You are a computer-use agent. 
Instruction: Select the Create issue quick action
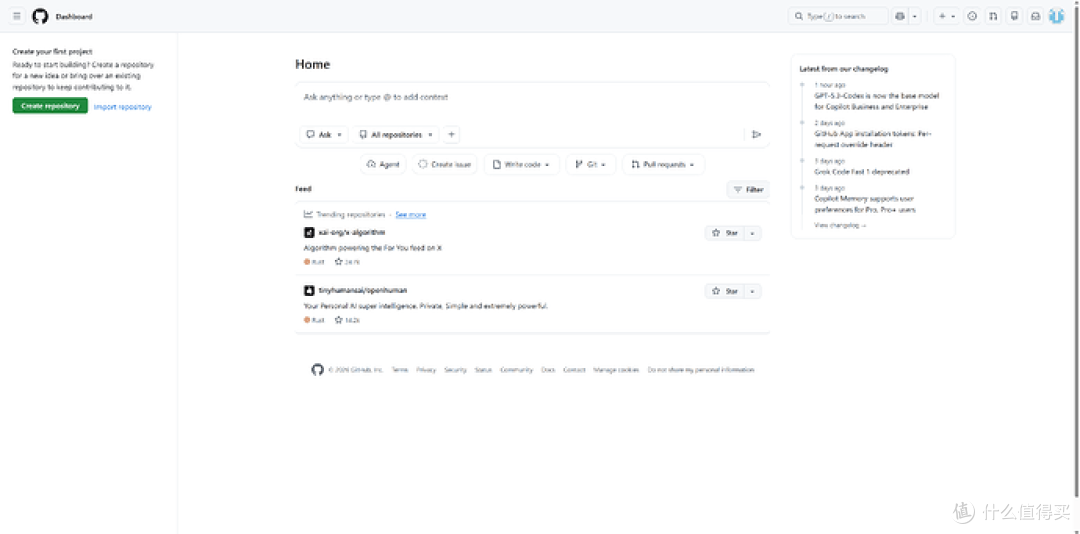coord(445,165)
